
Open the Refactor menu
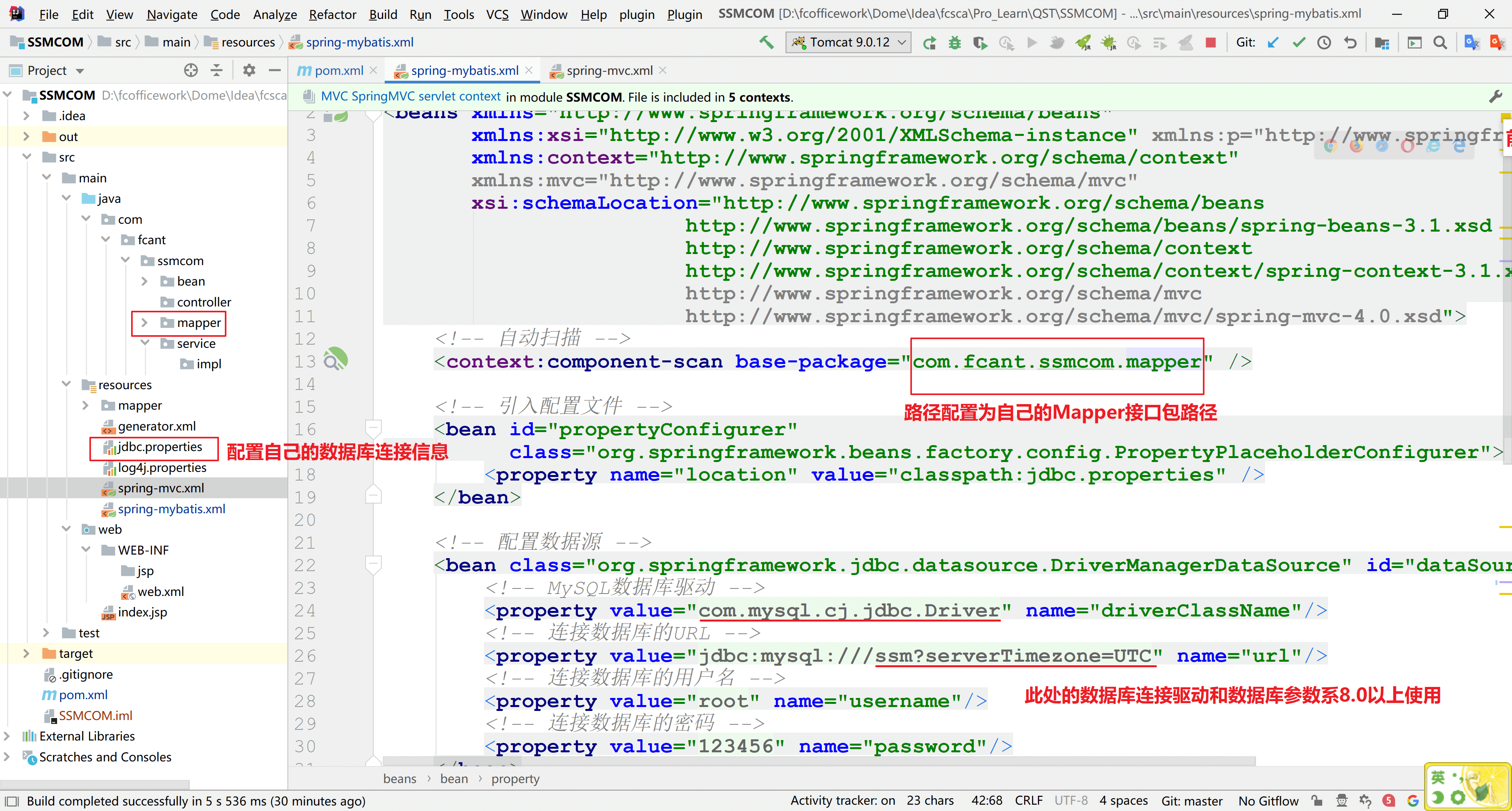tap(332, 14)
